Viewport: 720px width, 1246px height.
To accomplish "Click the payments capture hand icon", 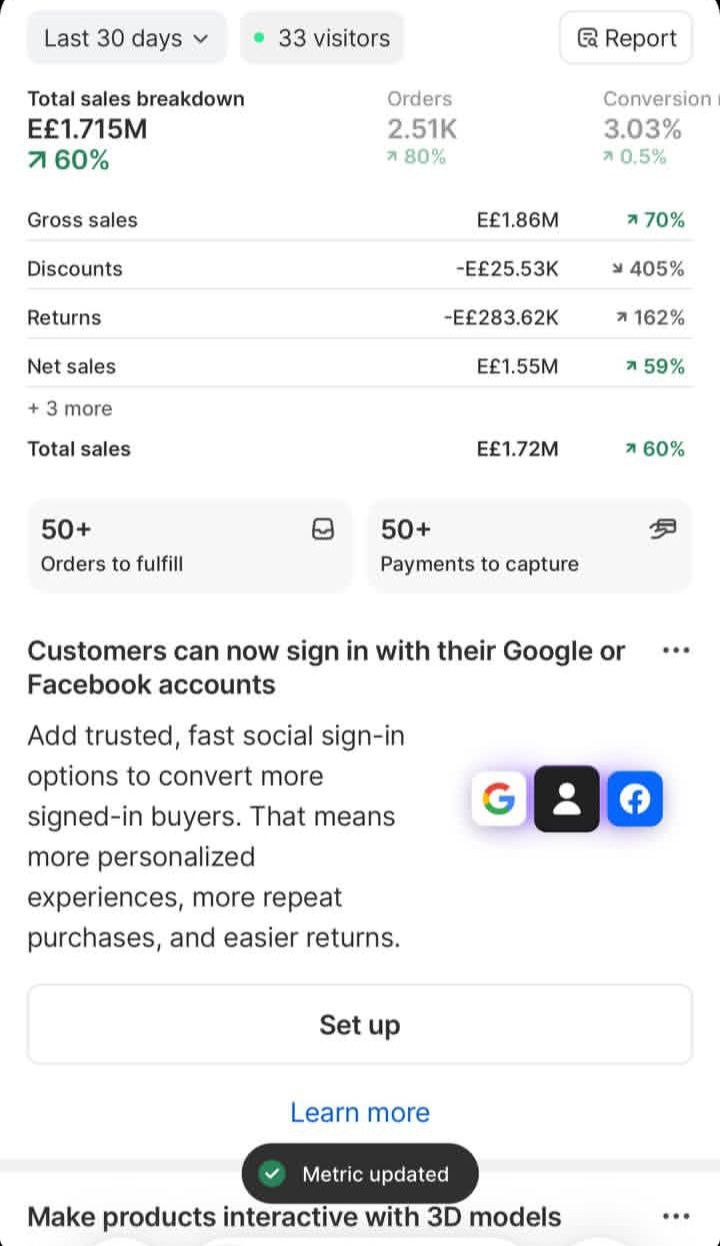I will point(662,530).
